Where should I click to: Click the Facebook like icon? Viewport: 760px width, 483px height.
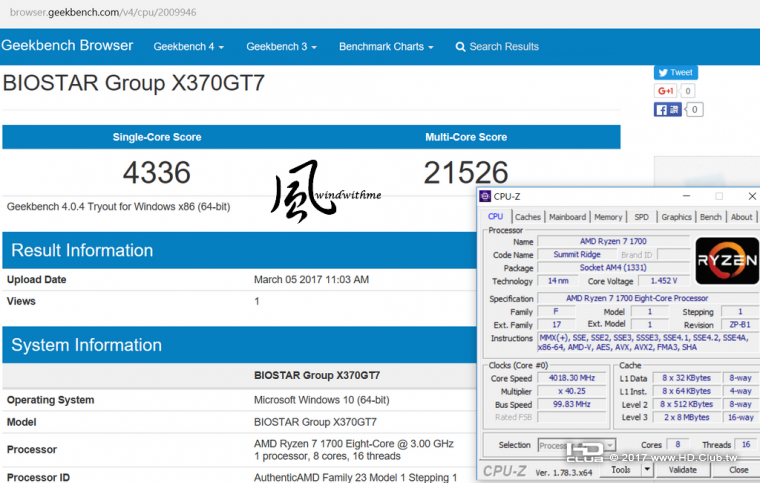[x=667, y=109]
